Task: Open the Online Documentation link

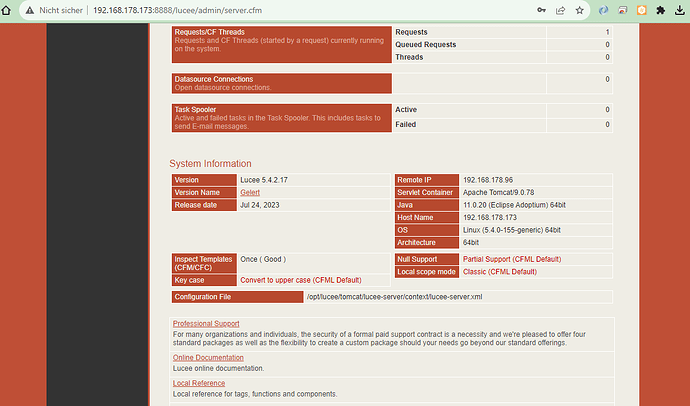Action: pos(208,358)
